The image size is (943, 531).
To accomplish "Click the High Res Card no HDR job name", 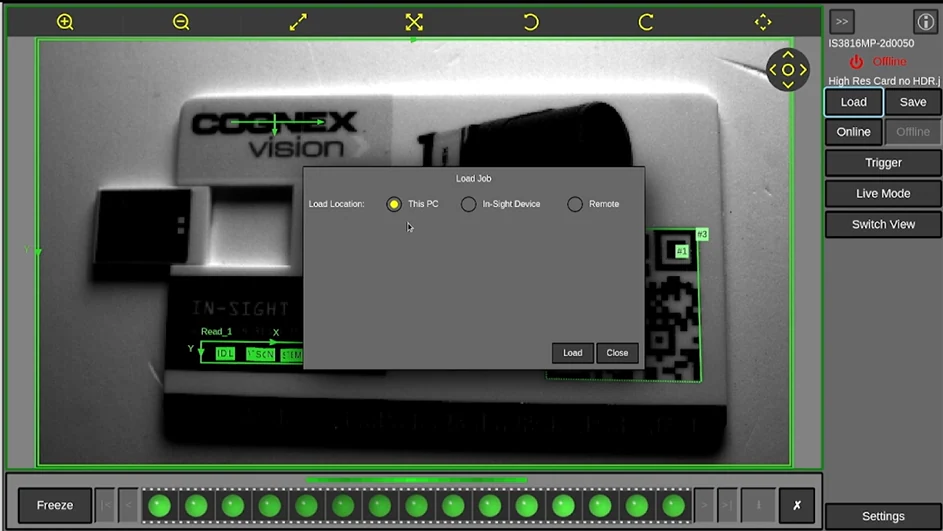I will (884, 81).
